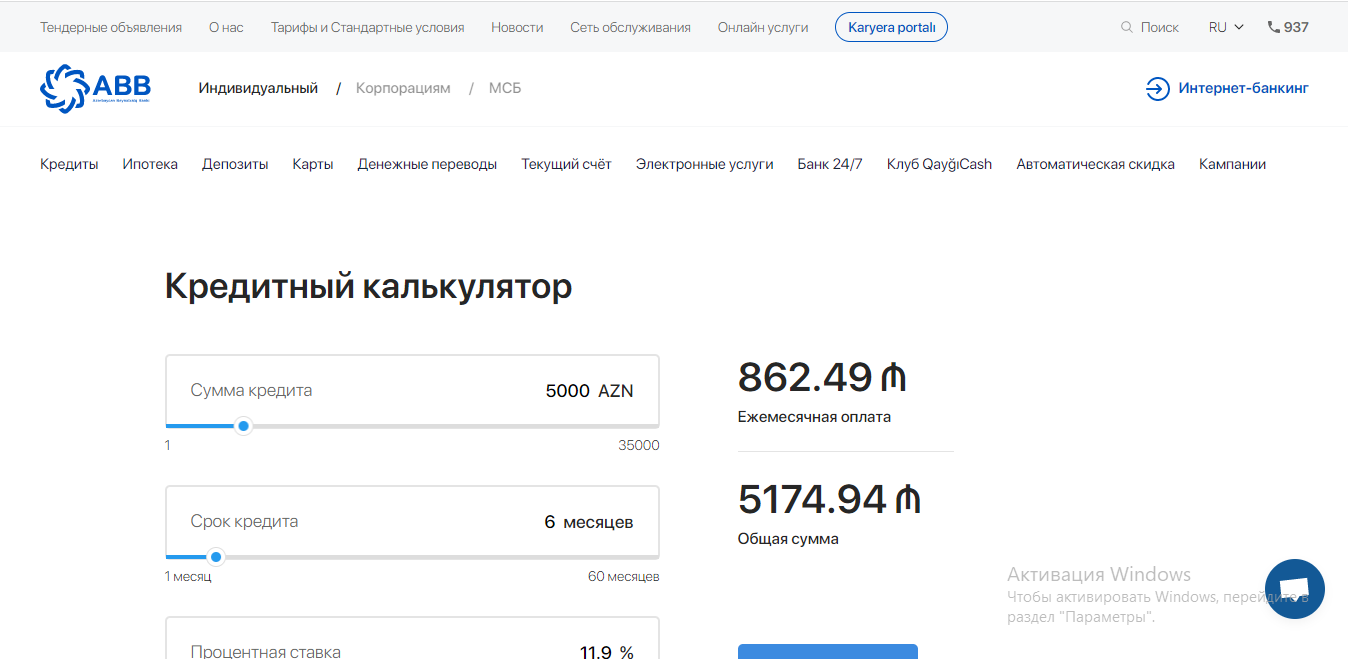Viewport: 1348px width, 659px height.
Task: Click the loan amount 5000 input field
Action: 567,391
